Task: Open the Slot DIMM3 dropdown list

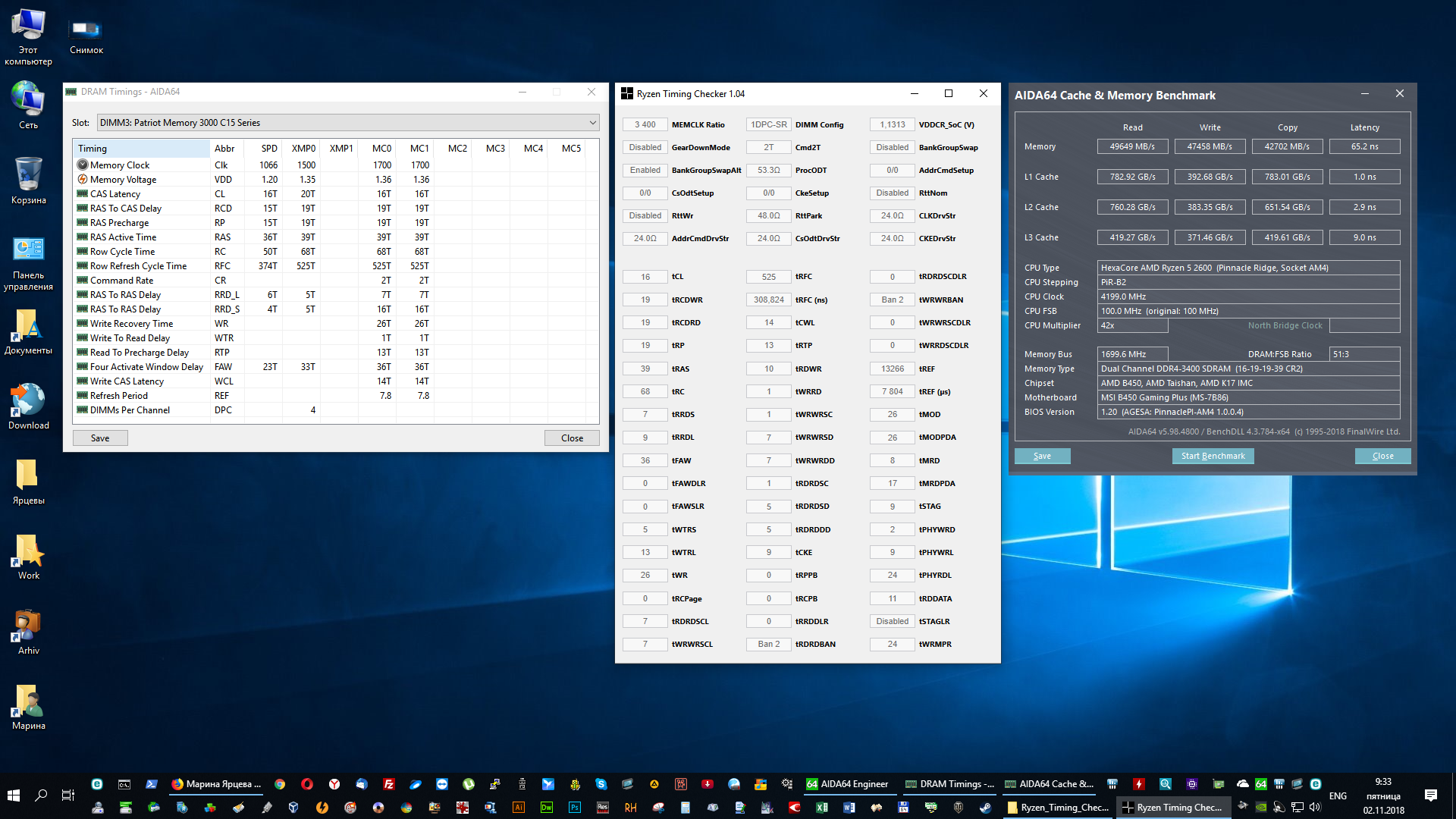Action: coord(592,123)
